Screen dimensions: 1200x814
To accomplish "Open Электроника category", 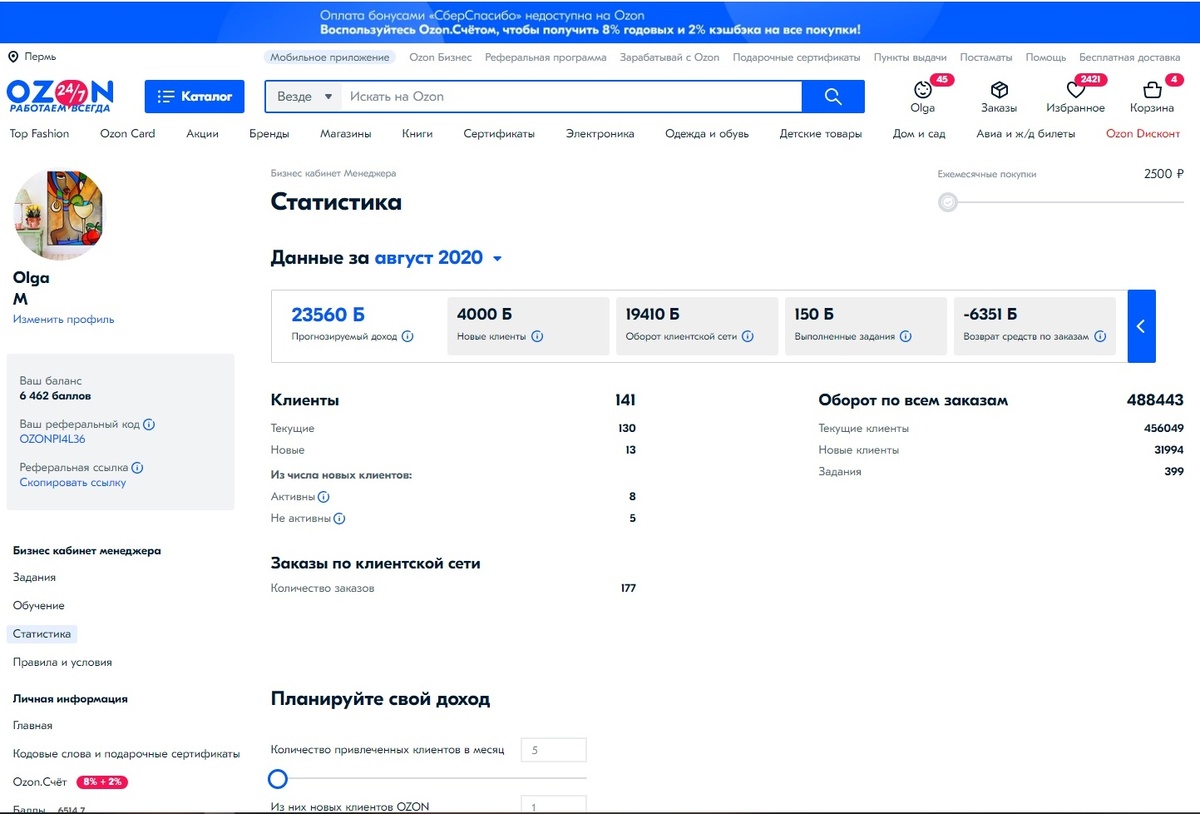I will [600, 133].
